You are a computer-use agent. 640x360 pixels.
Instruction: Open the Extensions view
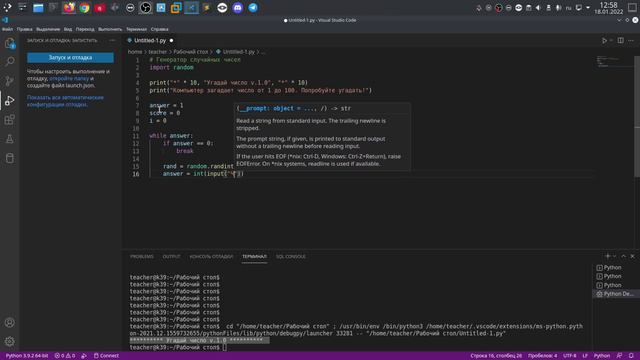click(9, 120)
